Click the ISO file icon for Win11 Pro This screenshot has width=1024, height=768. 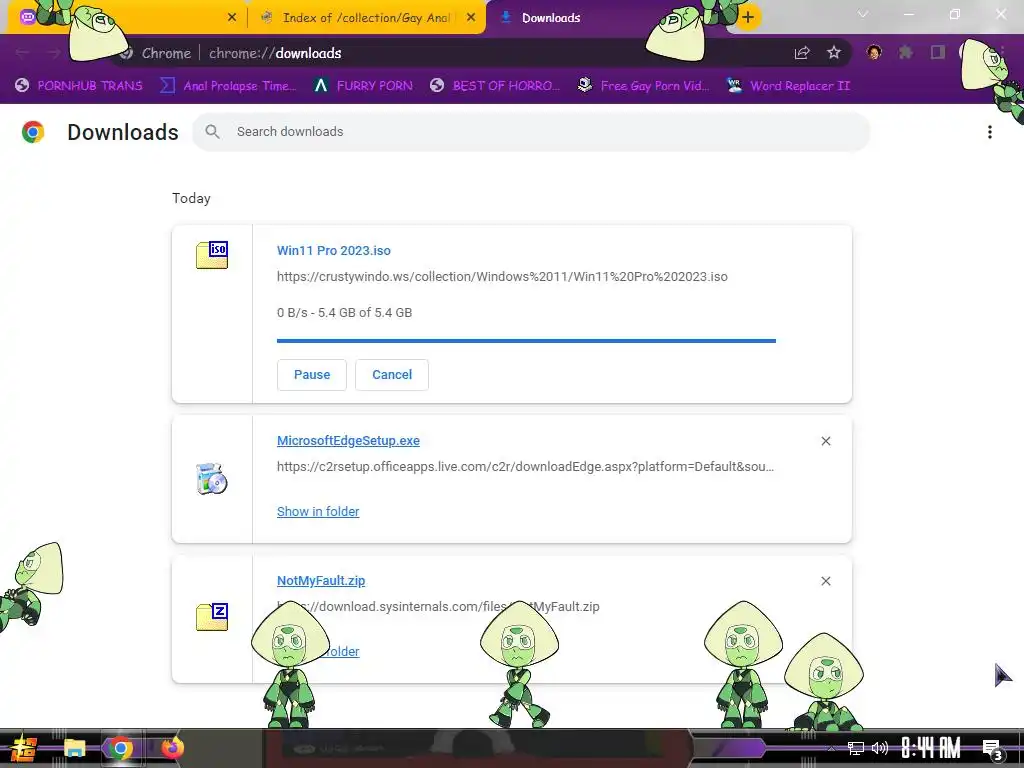pyautogui.click(x=212, y=255)
